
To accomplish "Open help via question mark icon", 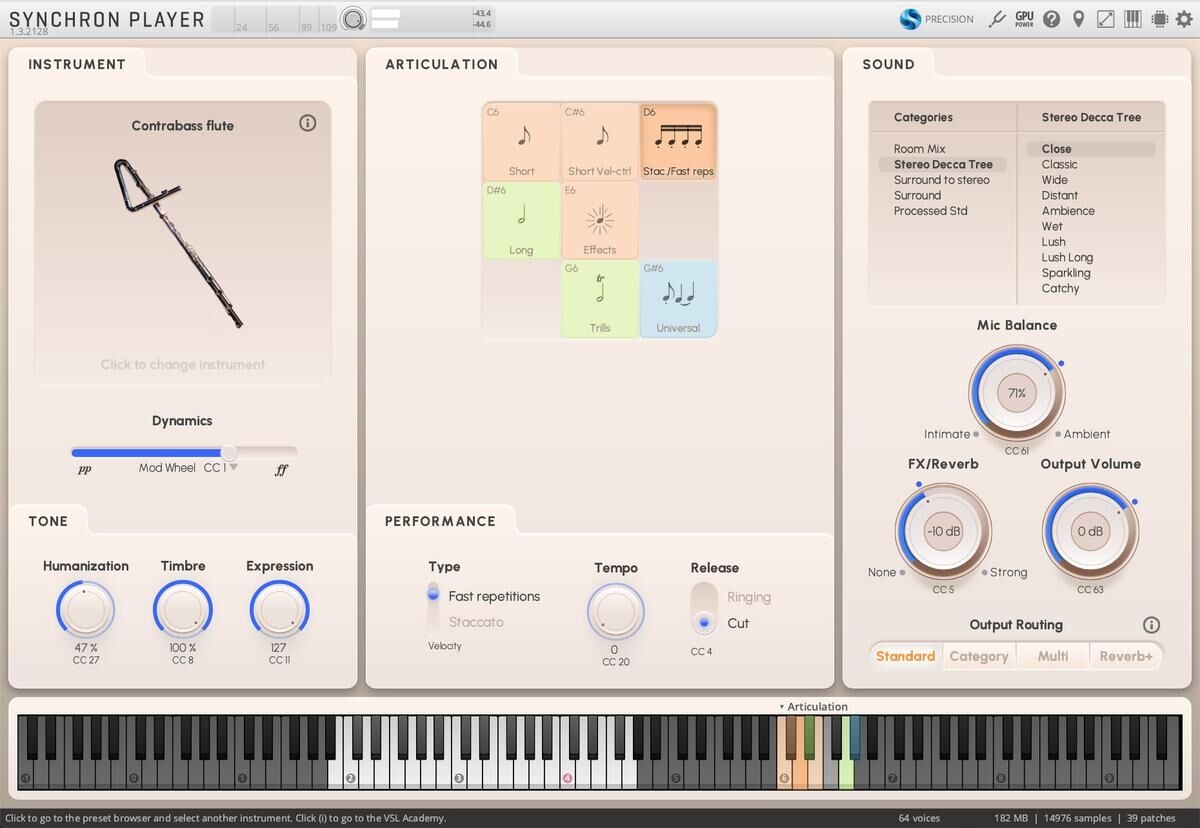I will [1051, 19].
